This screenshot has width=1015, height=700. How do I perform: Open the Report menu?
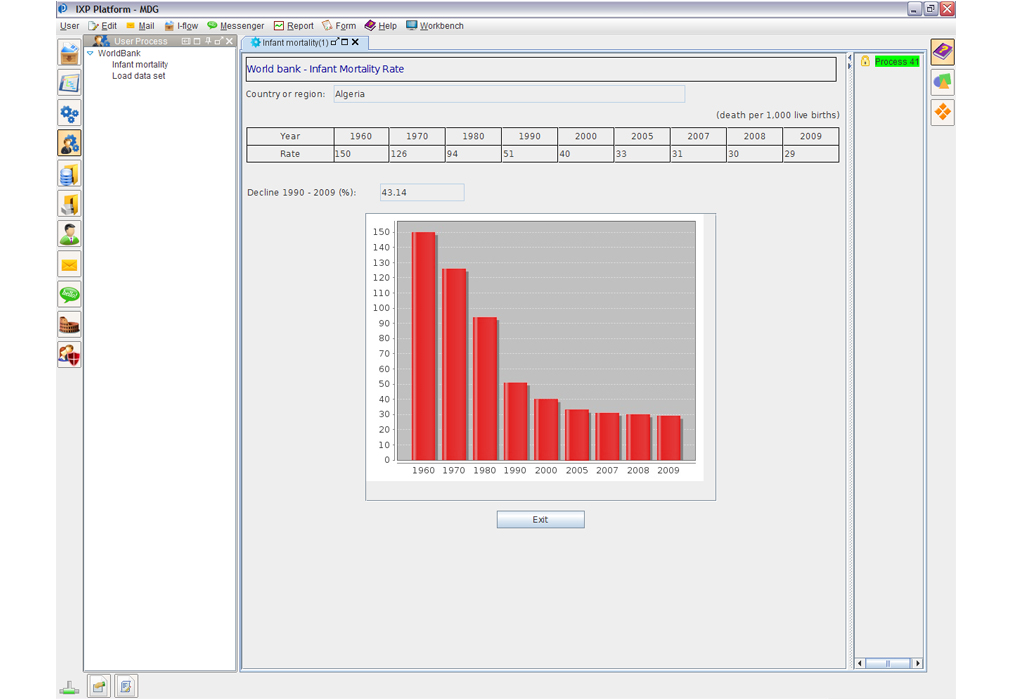pos(294,26)
